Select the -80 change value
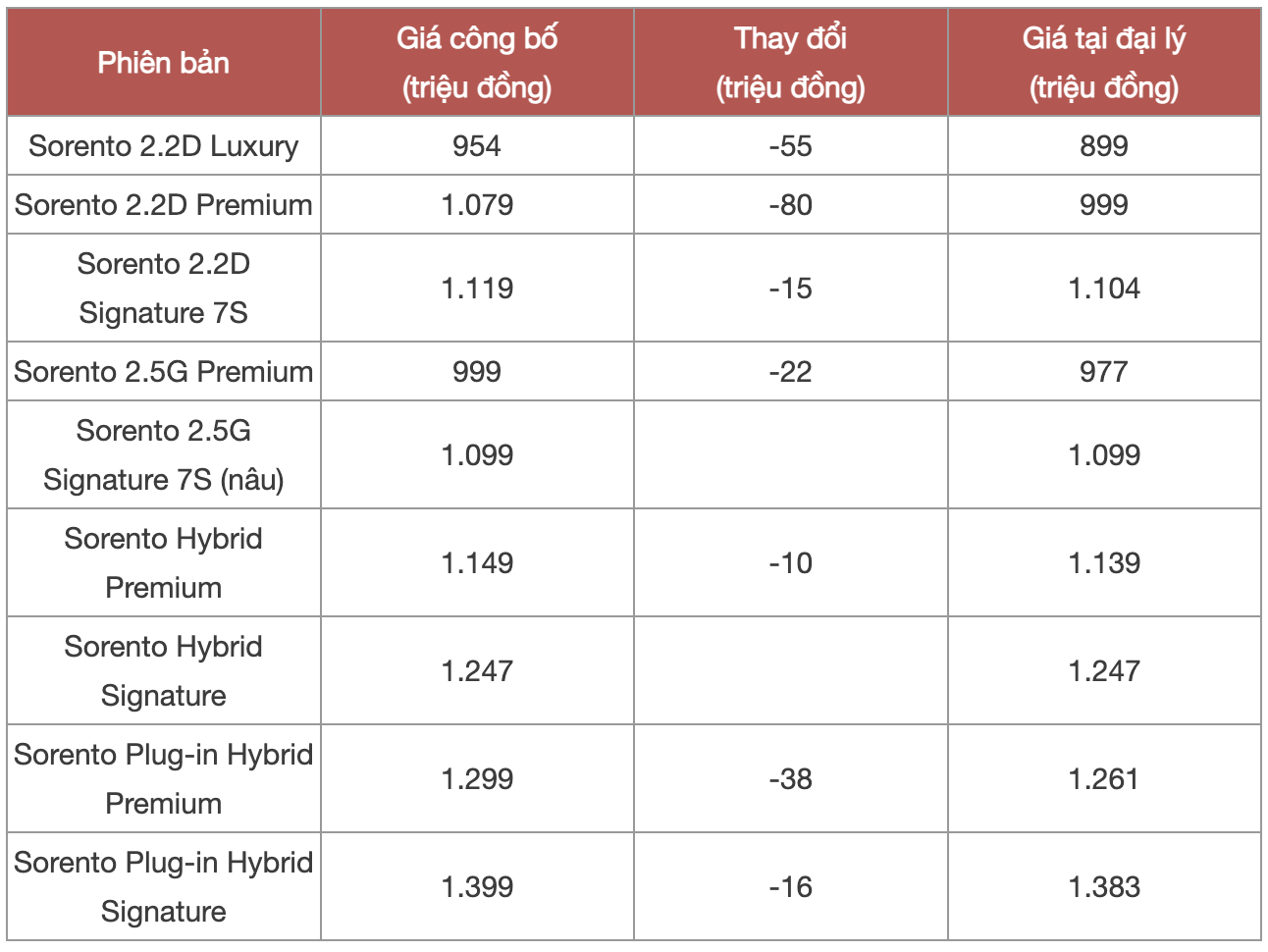The image size is (1268, 952). tap(790, 205)
